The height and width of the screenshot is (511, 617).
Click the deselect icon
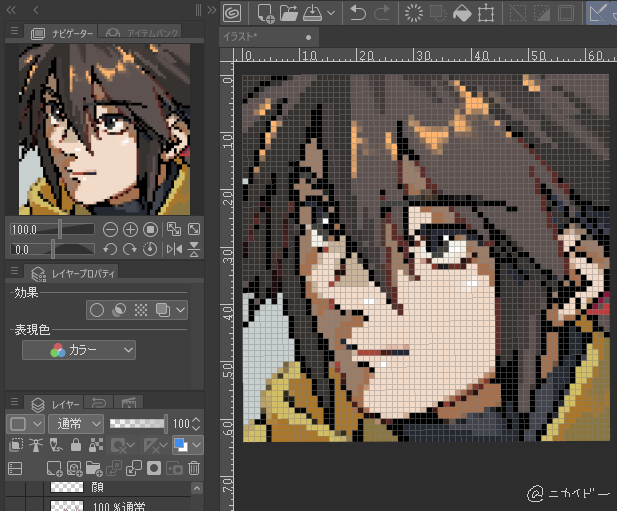pos(518,13)
